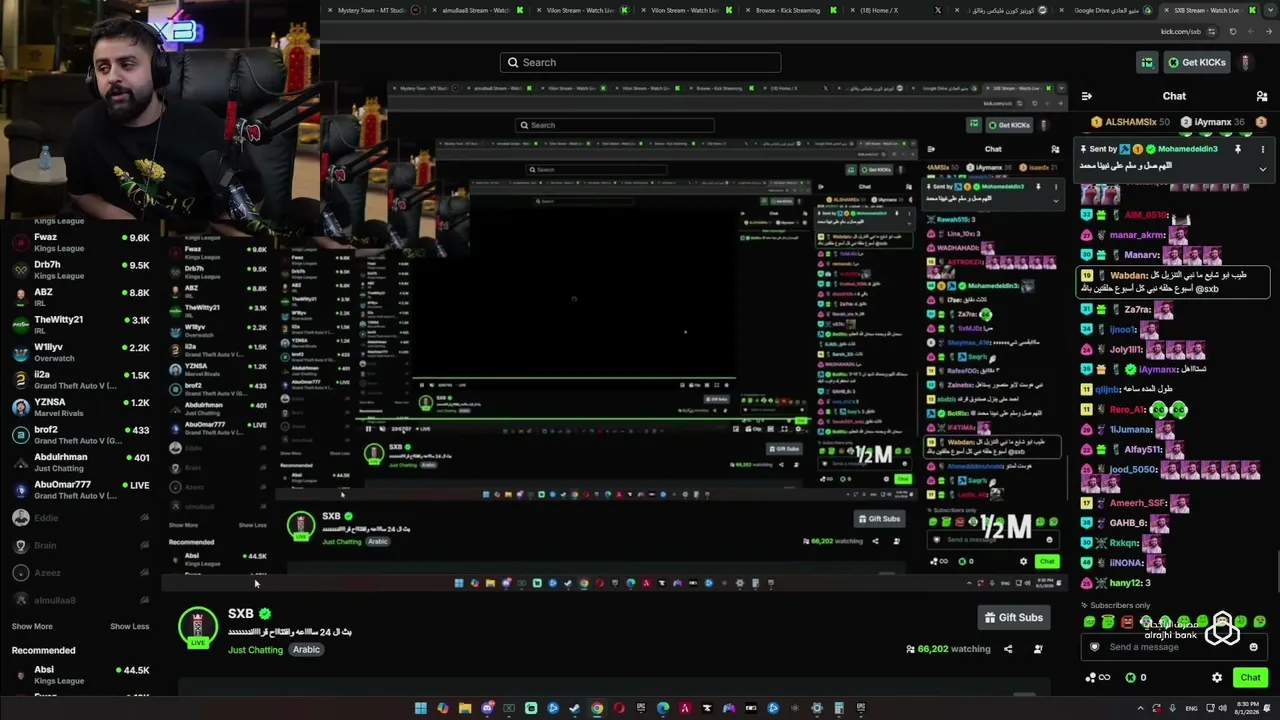Click username Ameerh_SSF in chat
The height and width of the screenshot is (720, 1280).
[1139, 503]
